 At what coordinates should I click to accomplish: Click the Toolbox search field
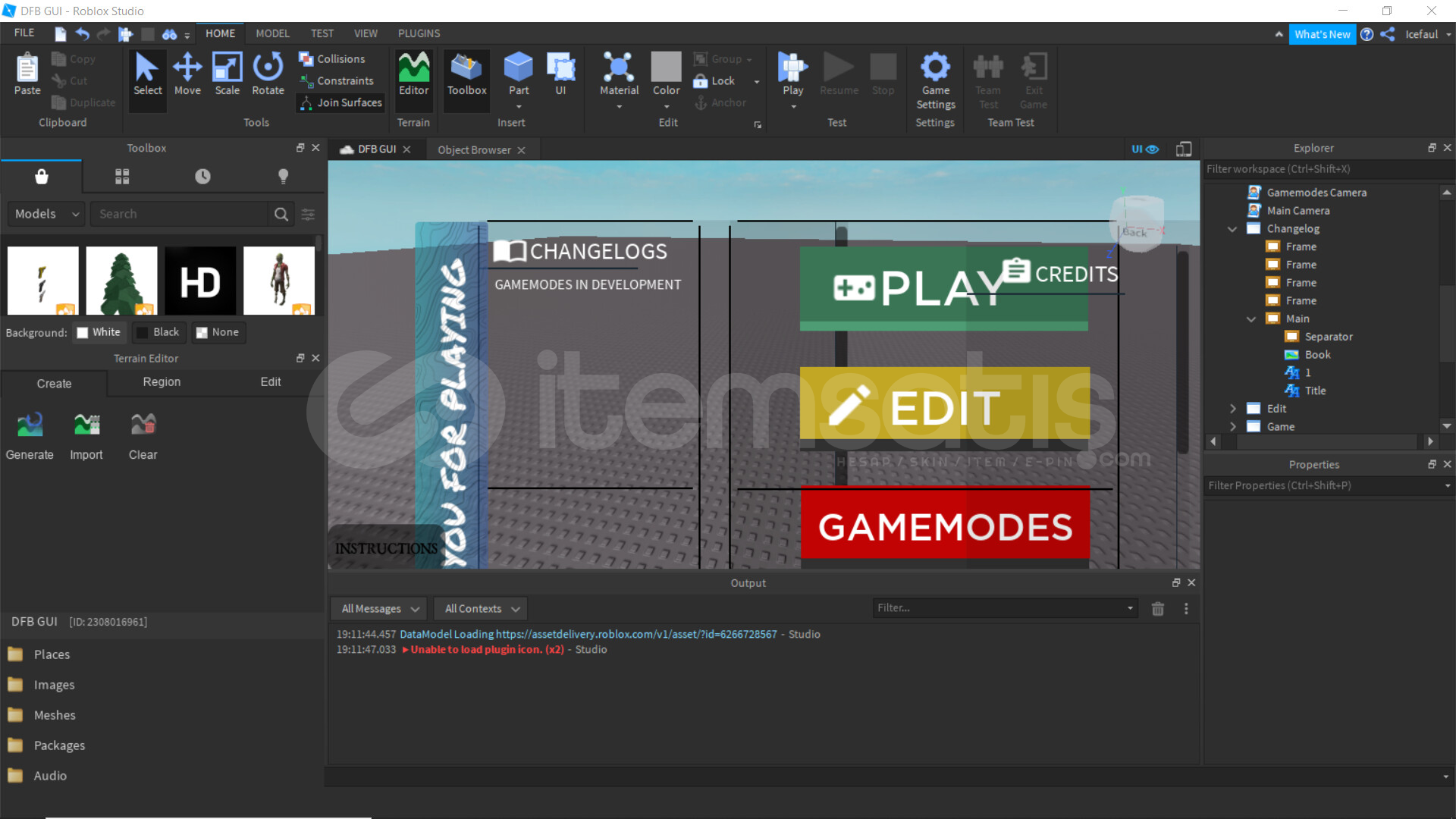click(x=179, y=215)
